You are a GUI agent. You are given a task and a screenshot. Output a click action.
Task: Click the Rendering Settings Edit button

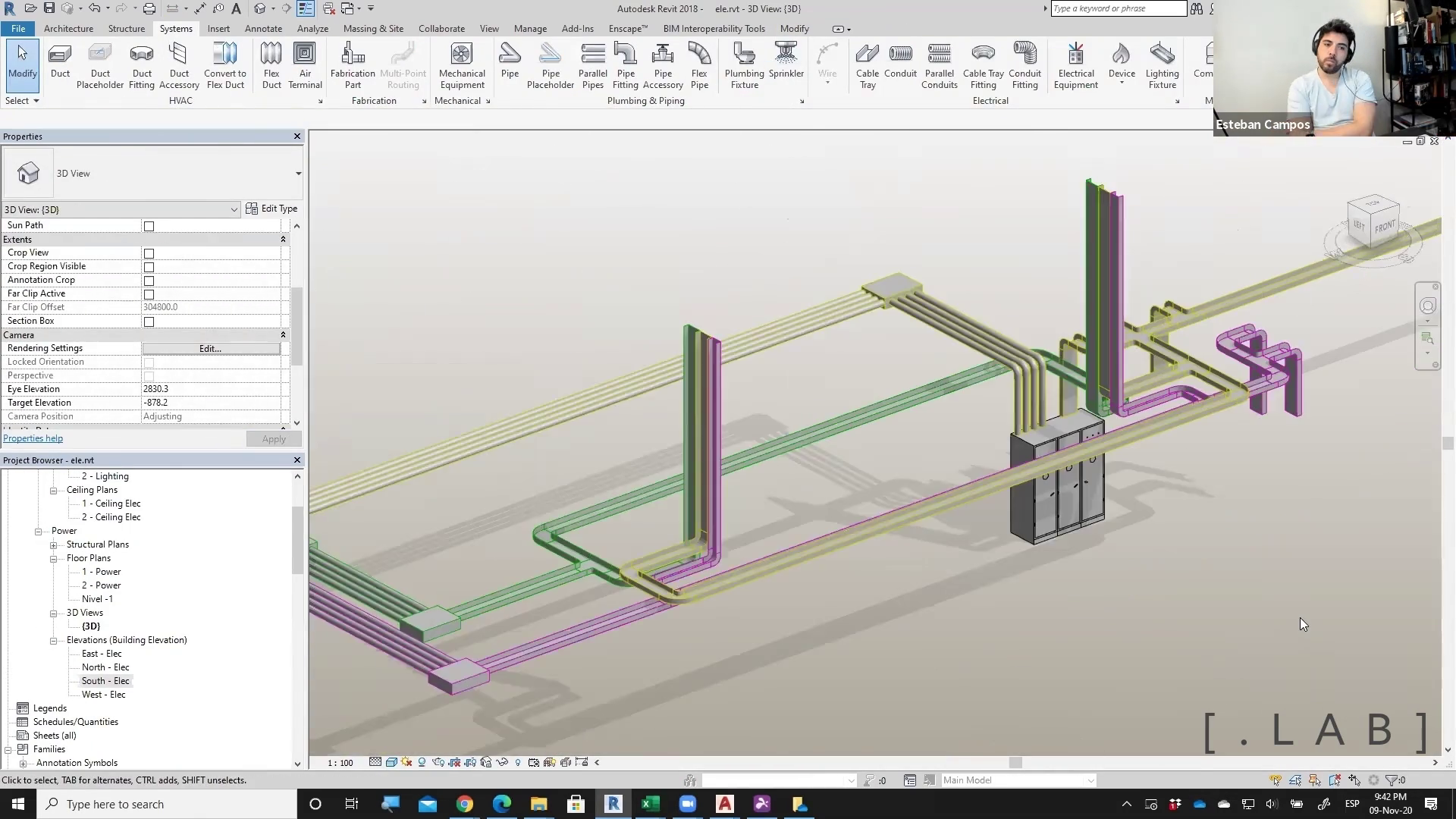tap(211, 349)
